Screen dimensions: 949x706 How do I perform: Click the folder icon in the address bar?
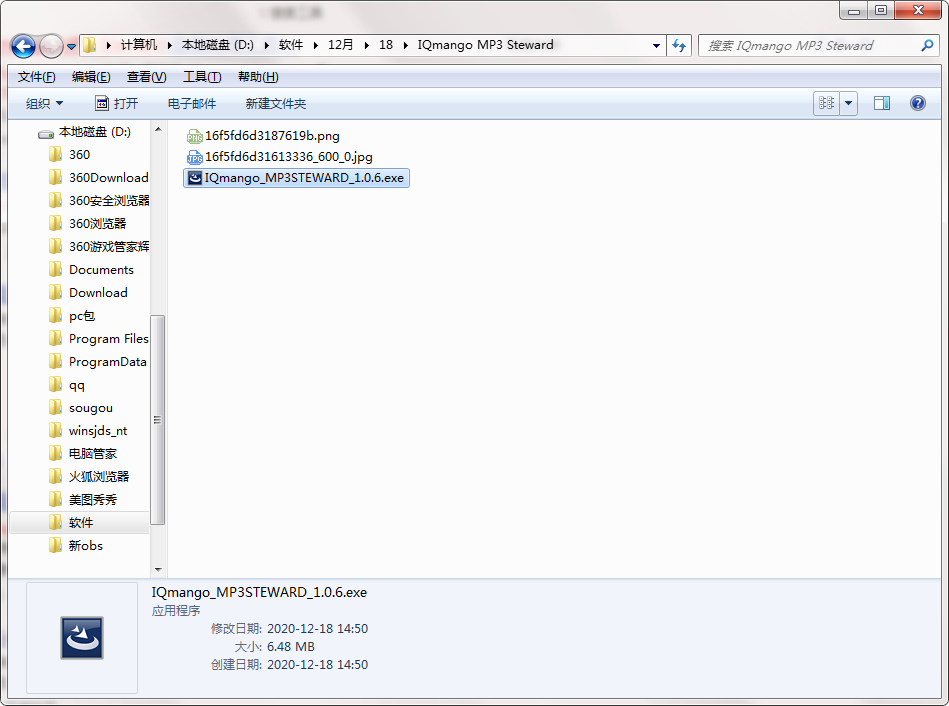90,45
